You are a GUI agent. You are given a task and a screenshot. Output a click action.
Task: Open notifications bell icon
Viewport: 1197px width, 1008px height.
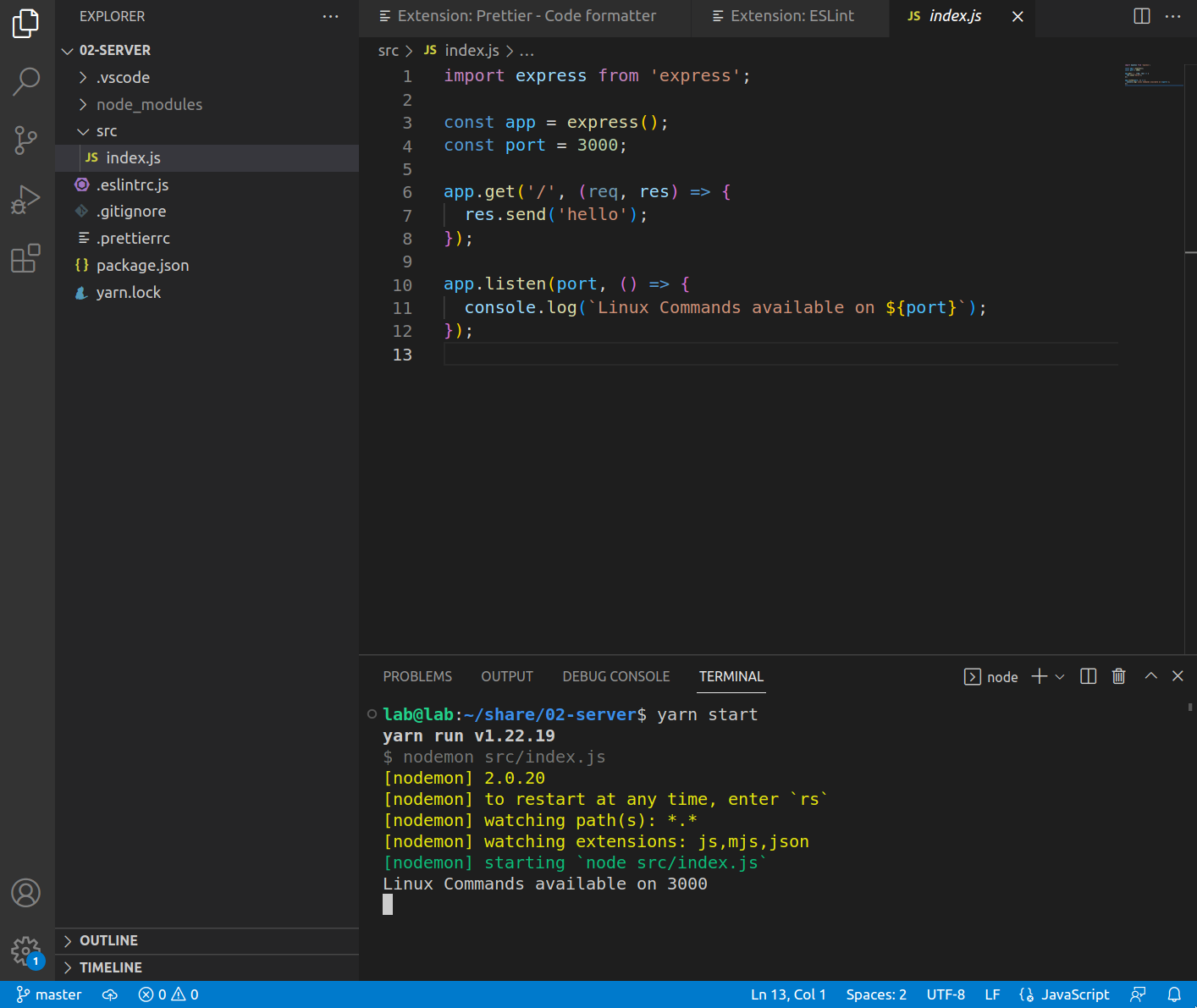(1175, 994)
